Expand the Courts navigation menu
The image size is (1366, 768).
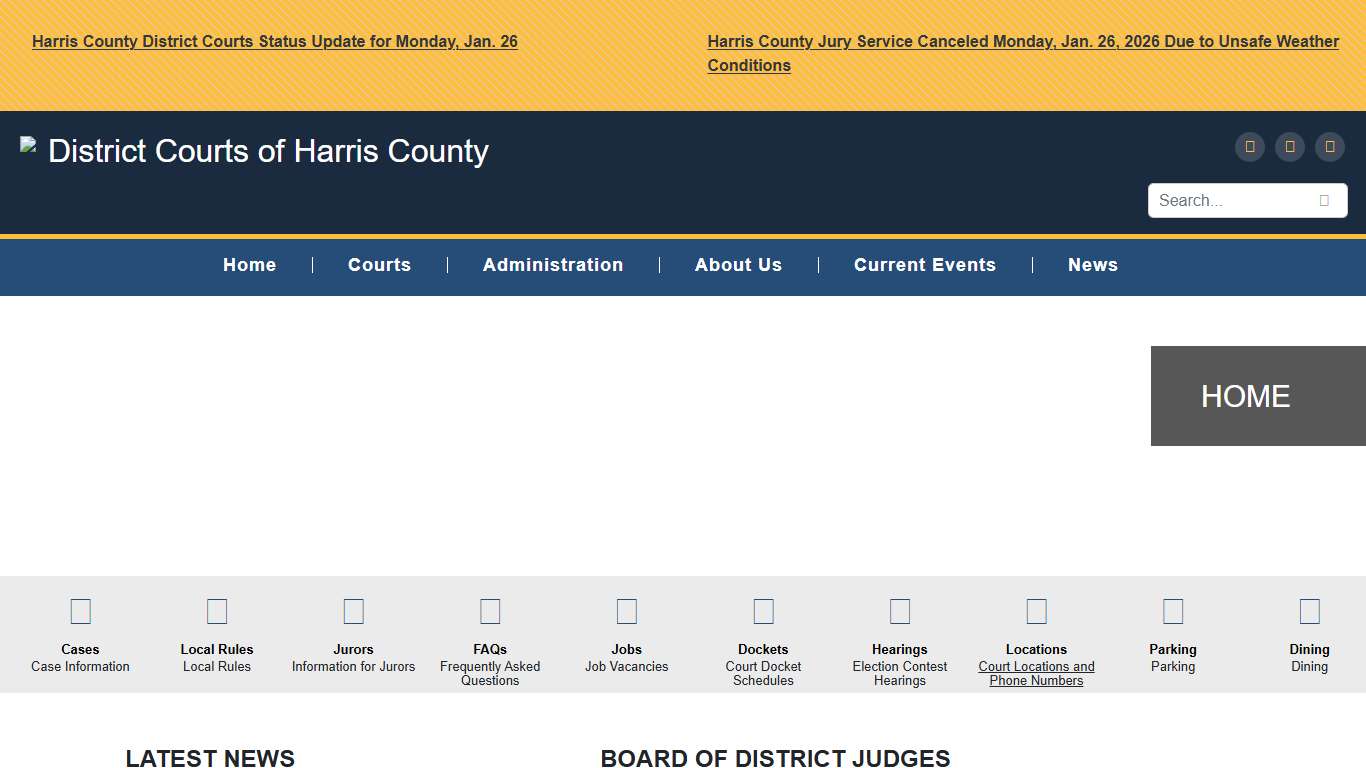pos(379,265)
